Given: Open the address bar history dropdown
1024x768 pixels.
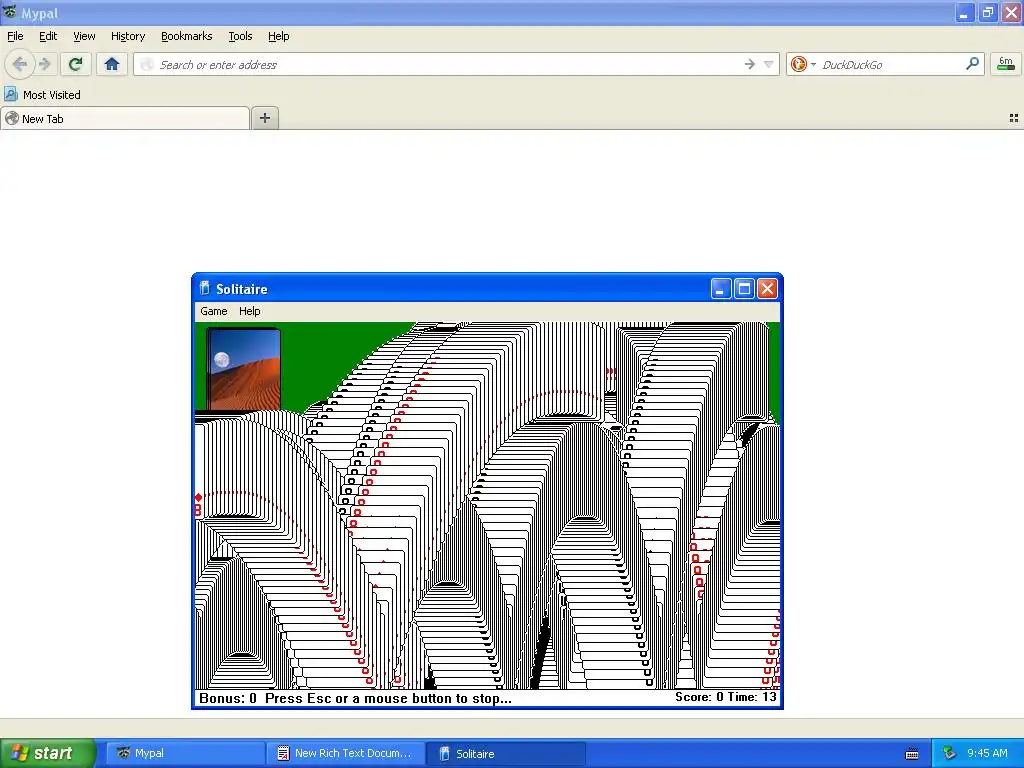Looking at the screenshot, I should coord(769,64).
